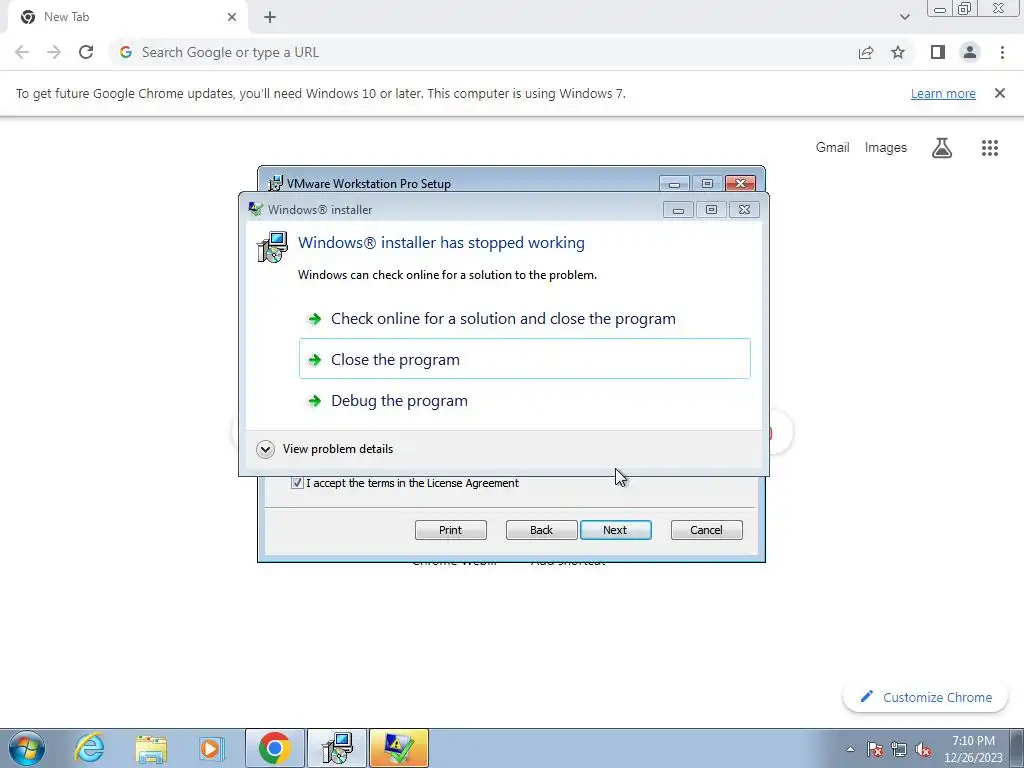1024x768 pixels.
Task: Open Chrome side panel
Action: coord(938,52)
